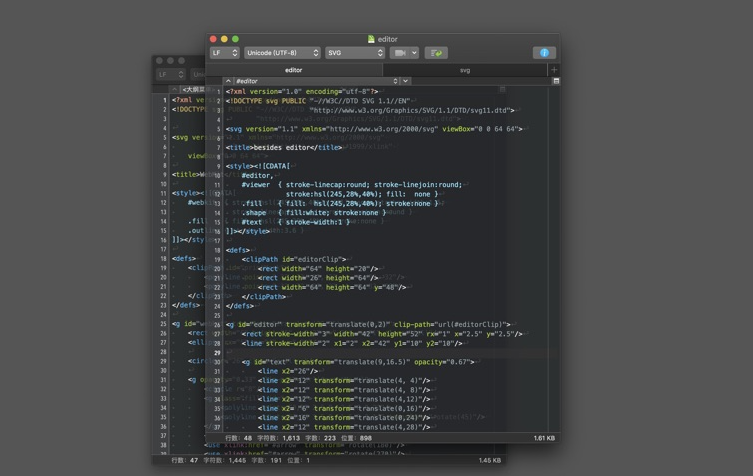Screen dimensions: 753x476
Task: Open the arrow menu beside the camera icon
Action: pos(413,53)
